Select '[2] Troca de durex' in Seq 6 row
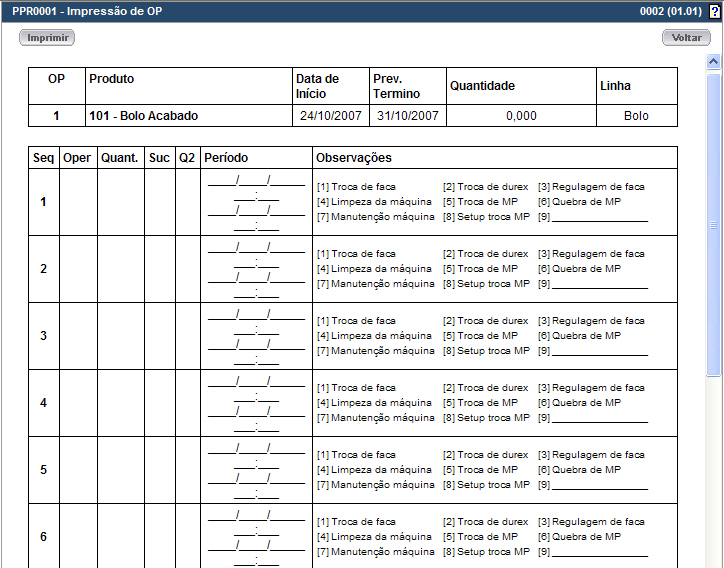This screenshot has height=568, width=724. click(x=485, y=522)
